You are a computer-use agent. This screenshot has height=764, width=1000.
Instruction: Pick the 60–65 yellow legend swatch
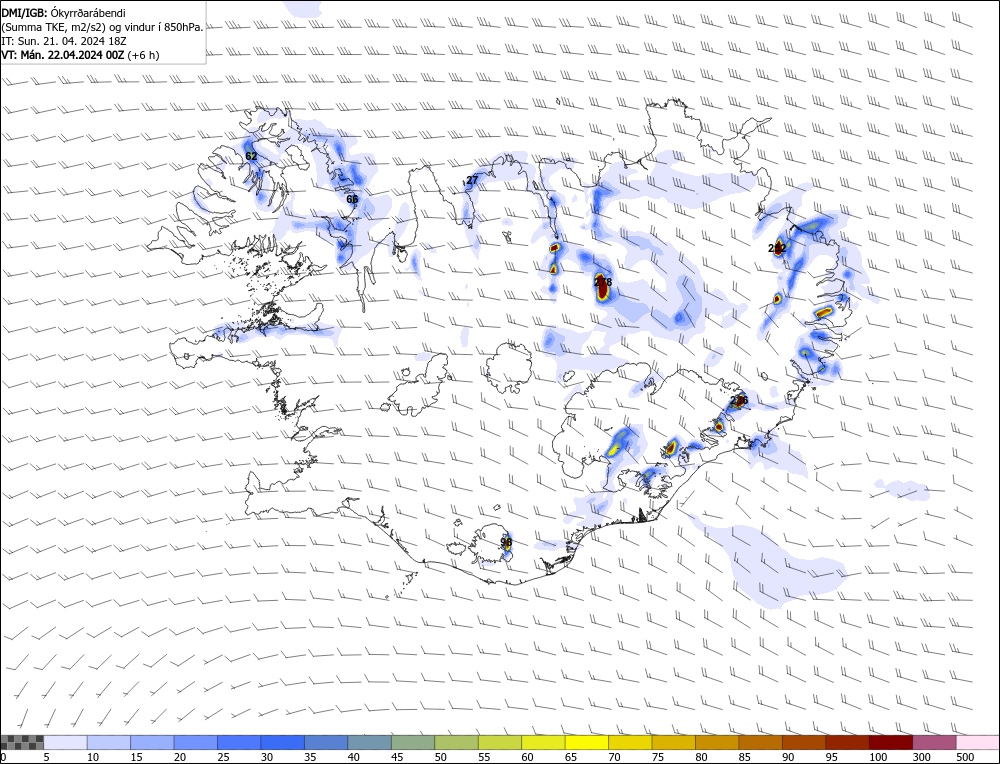tap(543, 742)
